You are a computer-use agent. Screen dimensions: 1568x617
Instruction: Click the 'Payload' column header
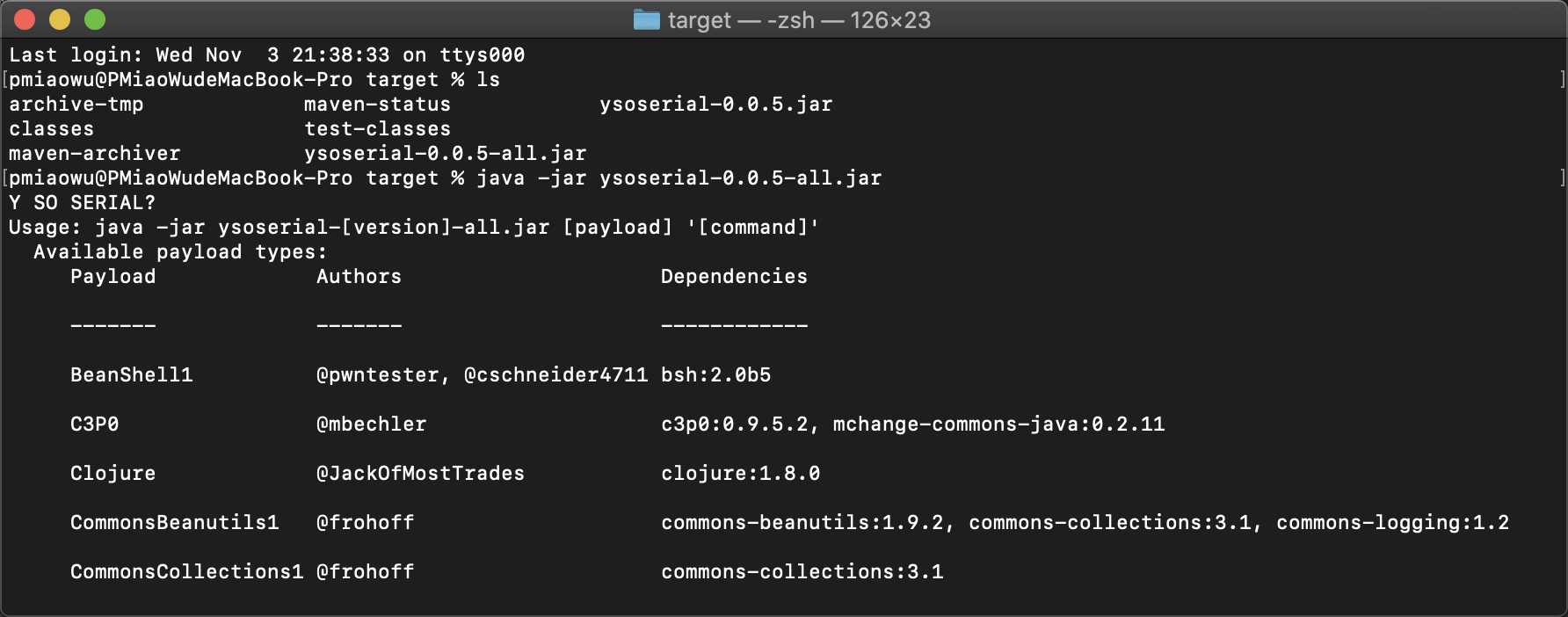[x=113, y=277]
